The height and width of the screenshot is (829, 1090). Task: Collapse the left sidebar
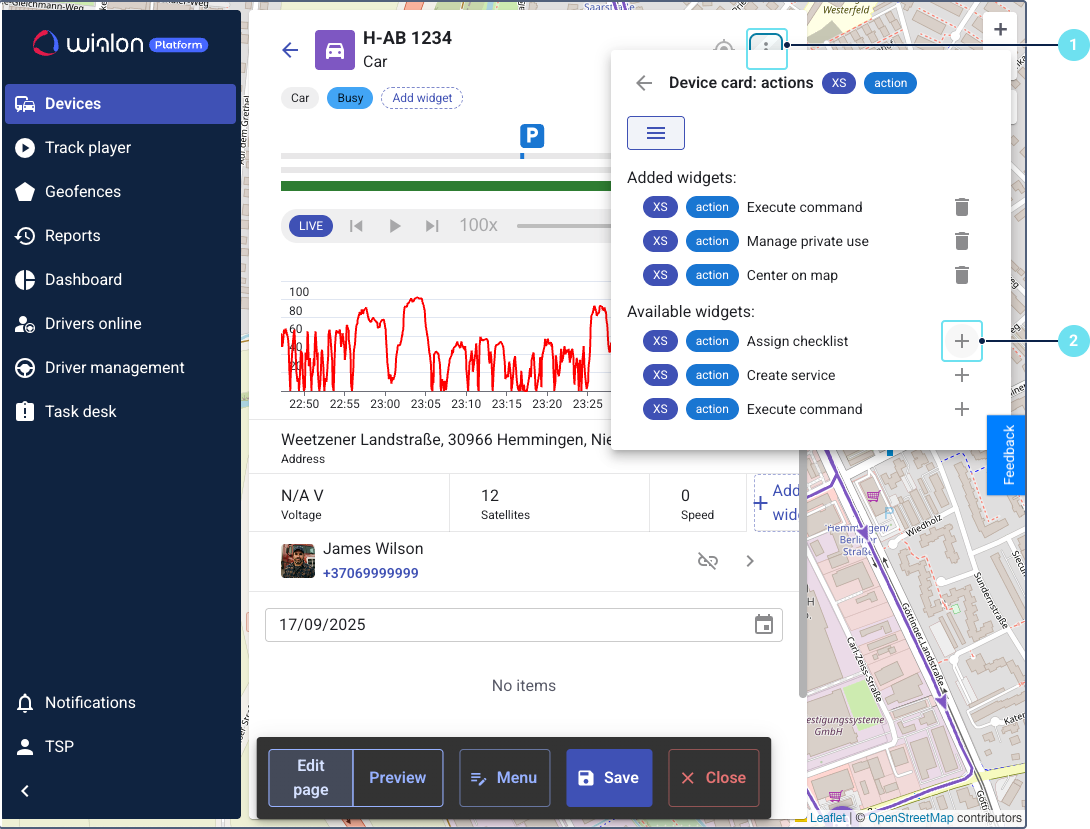(x=26, y=791)
